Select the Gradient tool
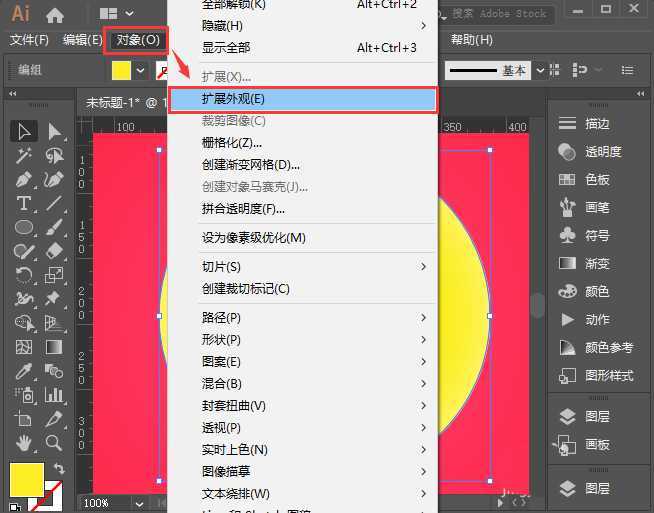 [54, 347]
